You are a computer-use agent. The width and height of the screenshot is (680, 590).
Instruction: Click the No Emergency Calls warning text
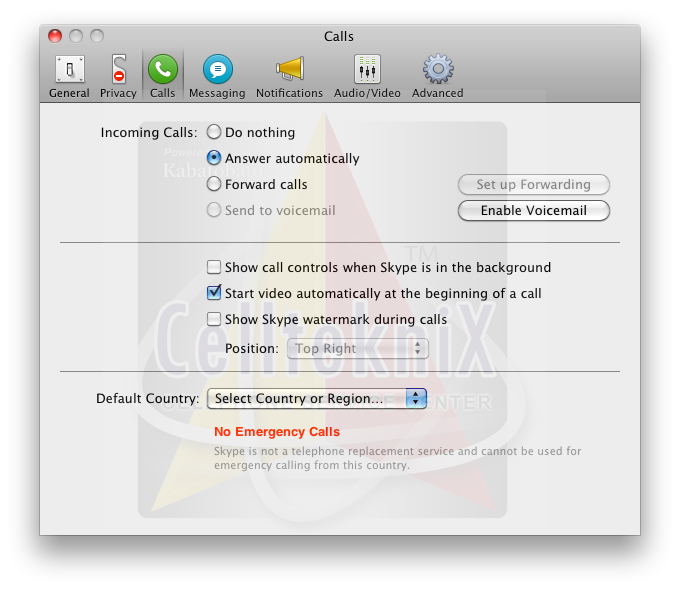[277, 432]
